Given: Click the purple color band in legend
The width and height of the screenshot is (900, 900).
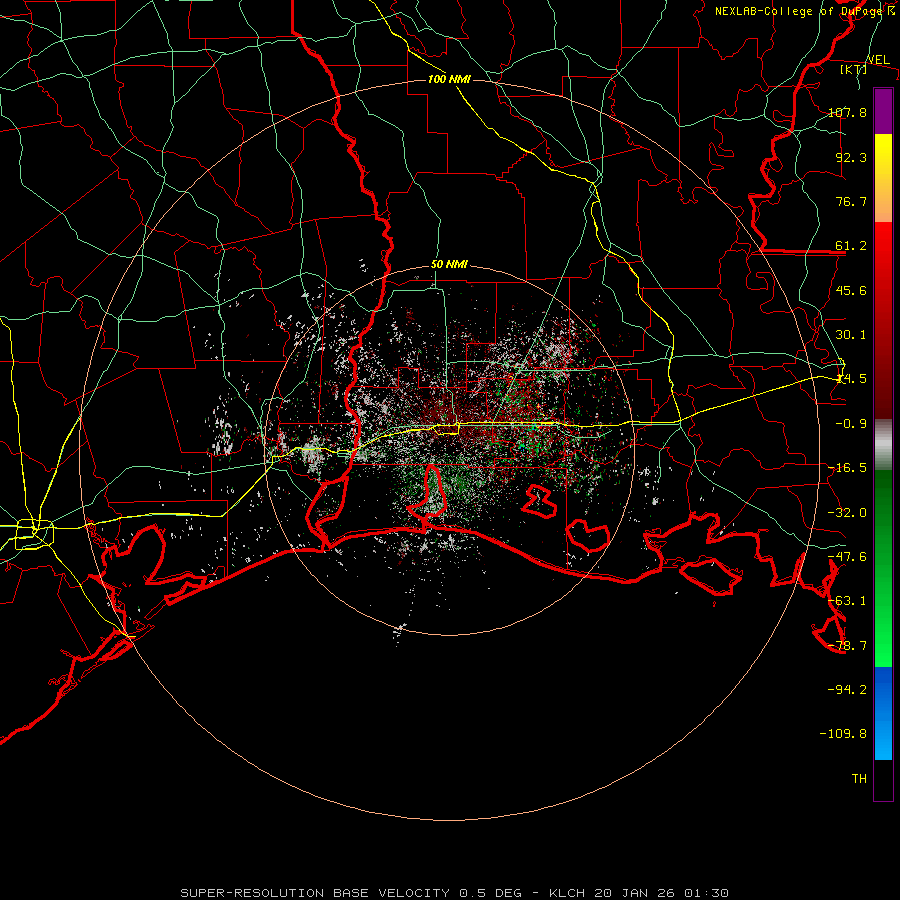Looking at the screenshot, I should [x=883, y=111].
